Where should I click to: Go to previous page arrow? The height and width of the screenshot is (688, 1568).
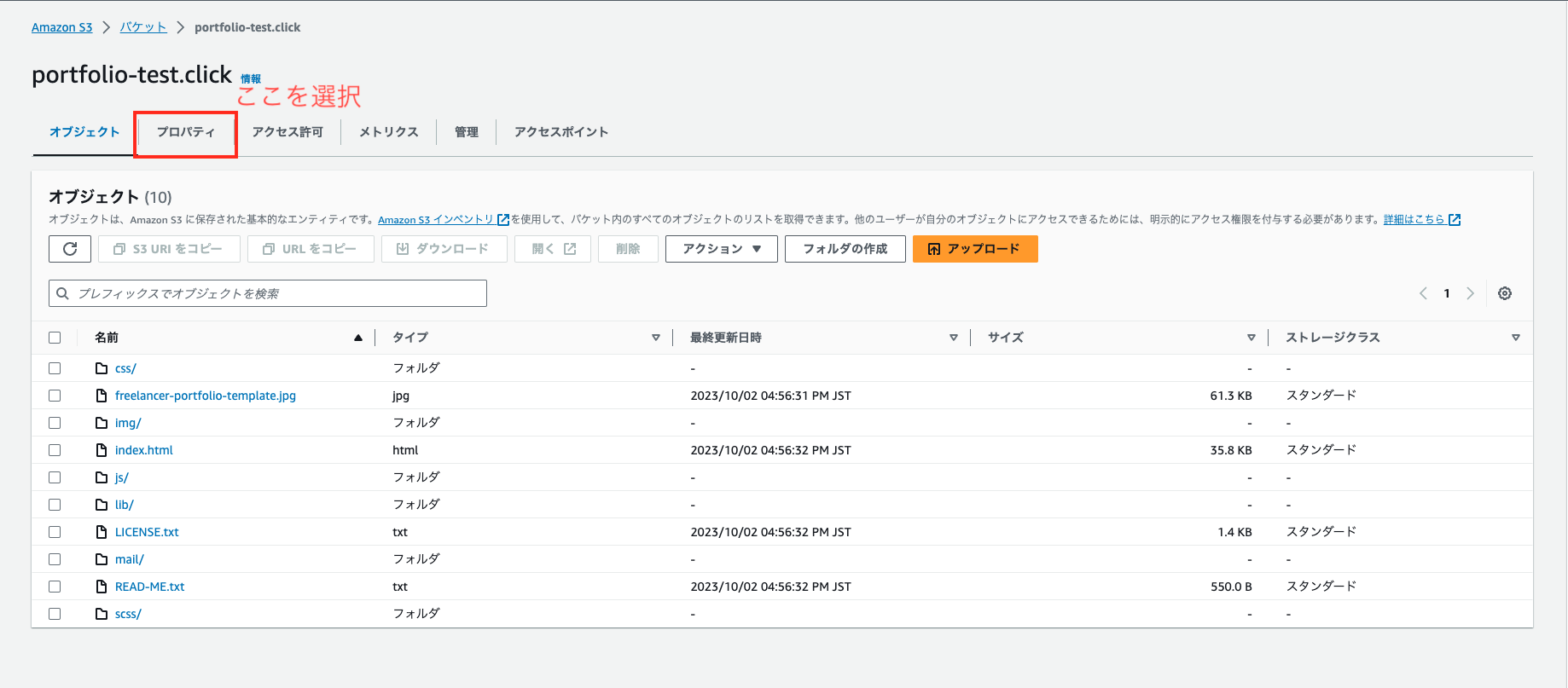tap(1423, 293)
